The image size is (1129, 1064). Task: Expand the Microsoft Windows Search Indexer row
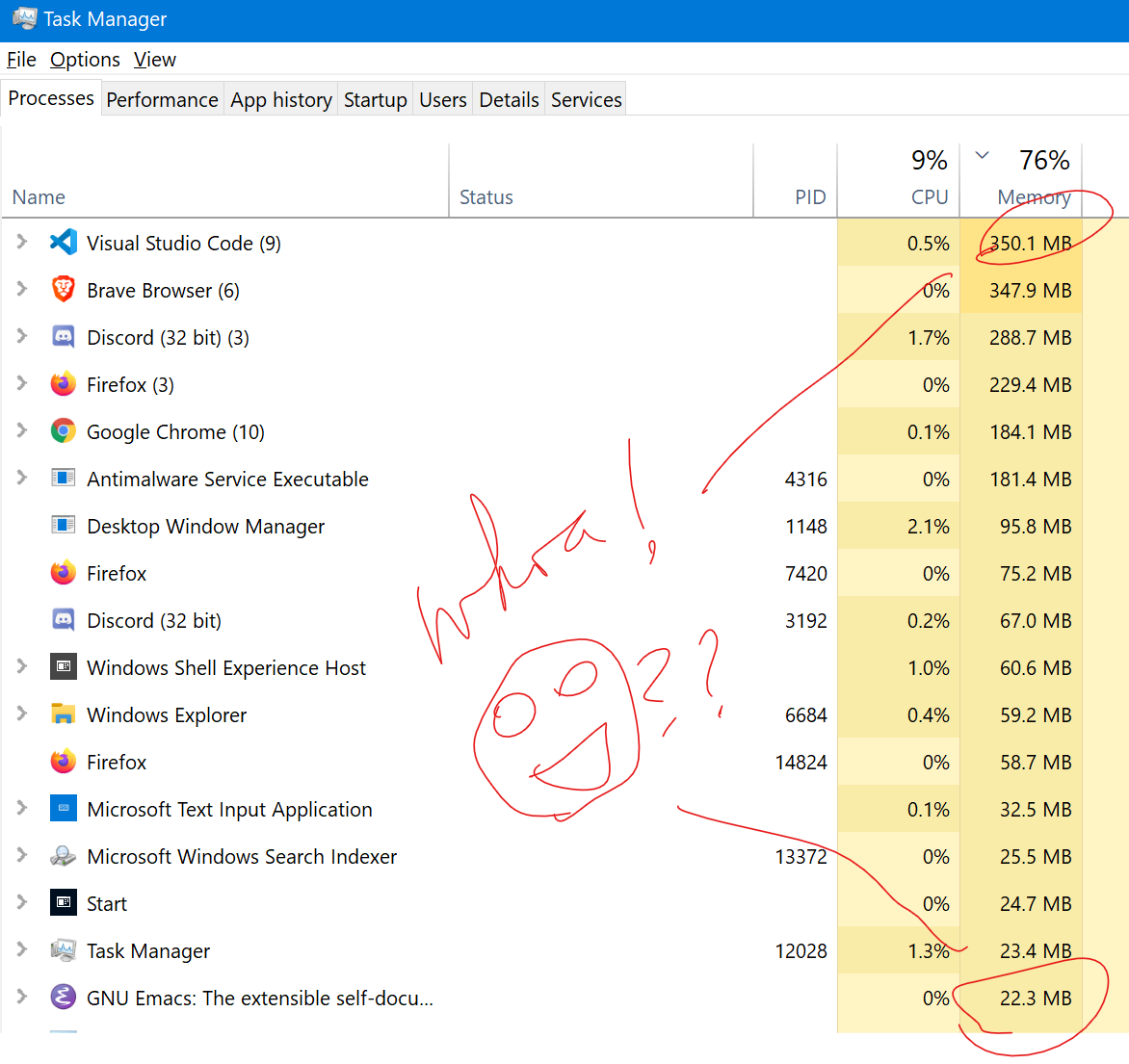pyautogui.click(x=21, y=855)
